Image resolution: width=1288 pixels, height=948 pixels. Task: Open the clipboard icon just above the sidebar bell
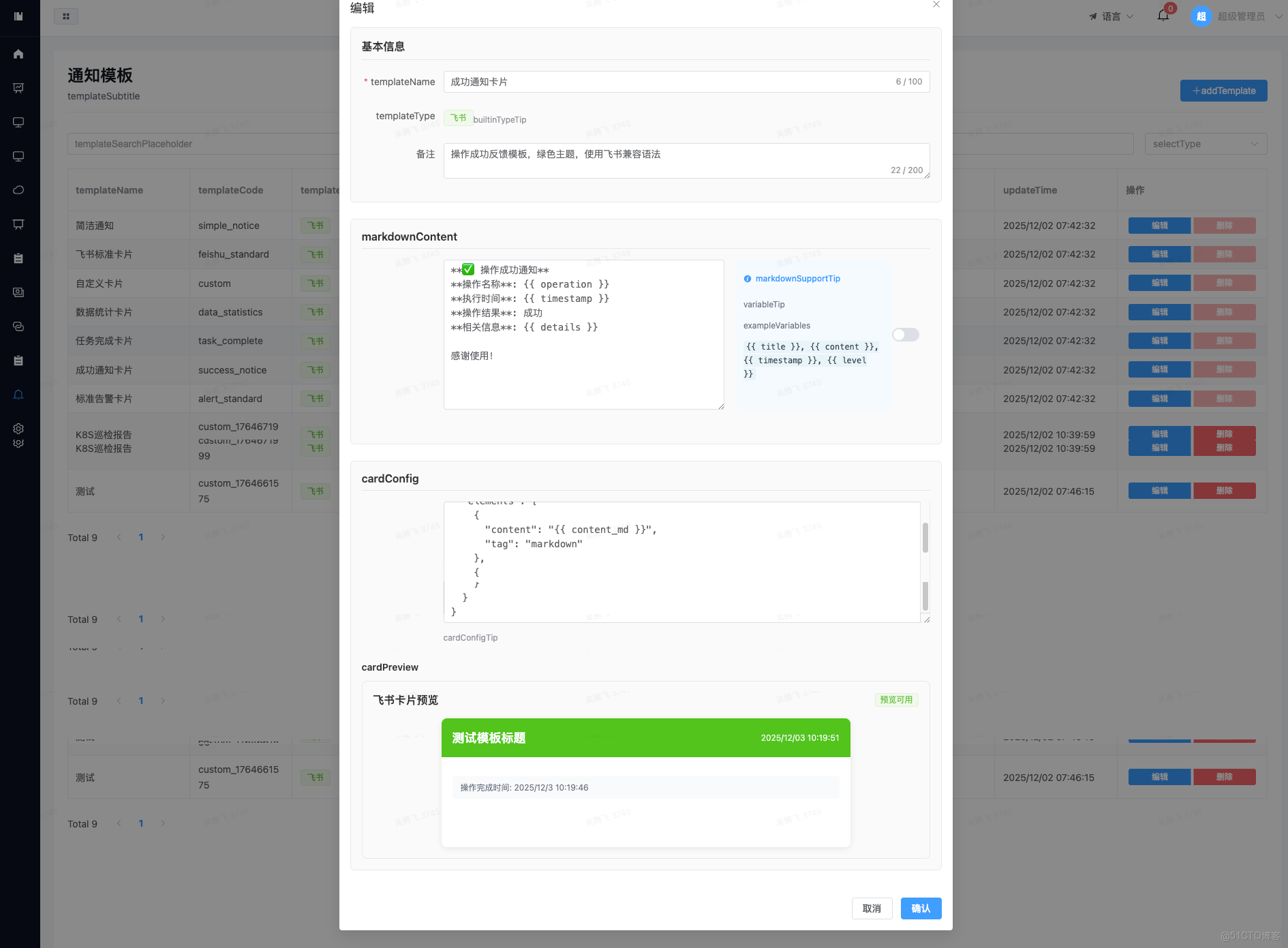[18, 361]
